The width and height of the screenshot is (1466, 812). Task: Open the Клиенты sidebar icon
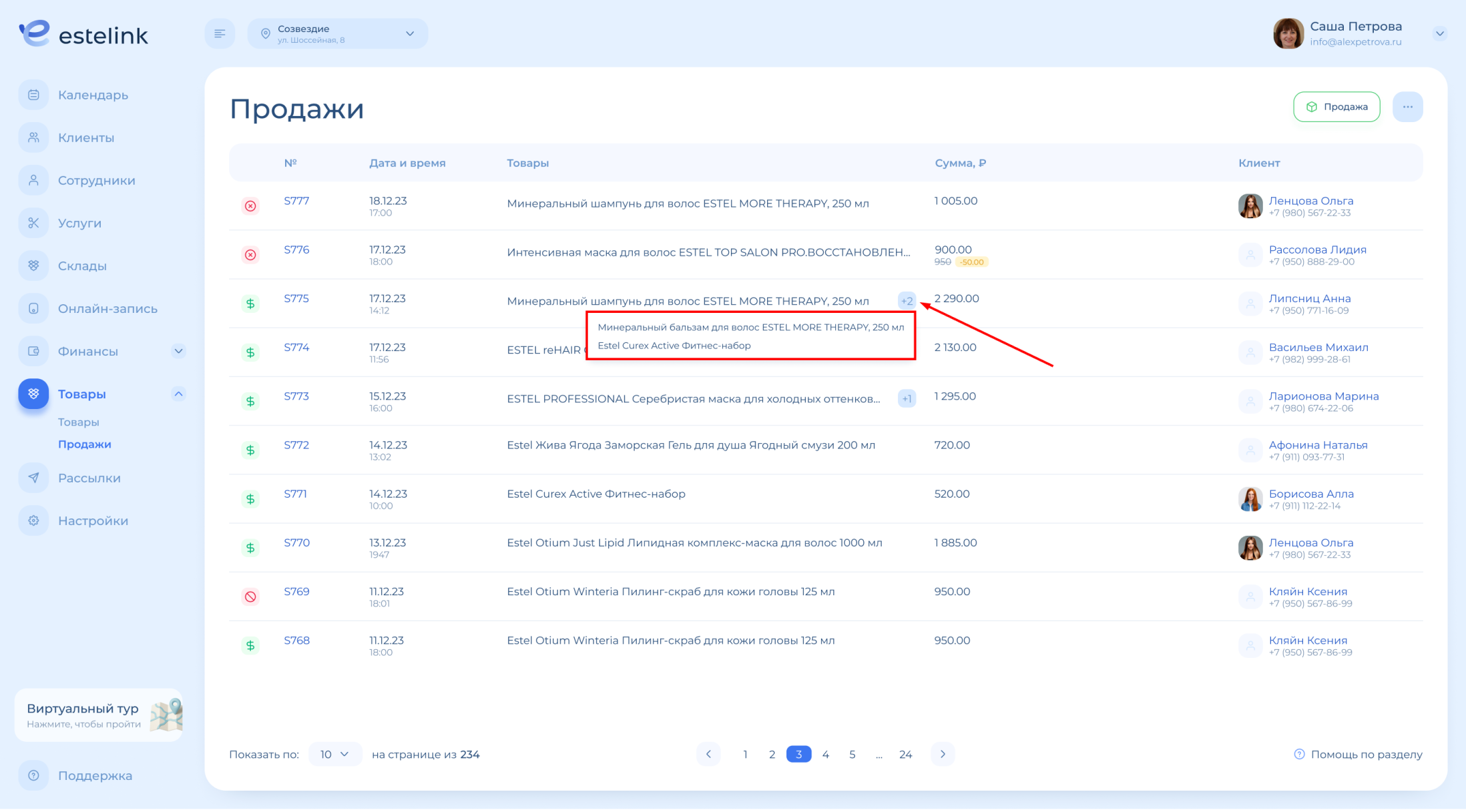[33, 137]
